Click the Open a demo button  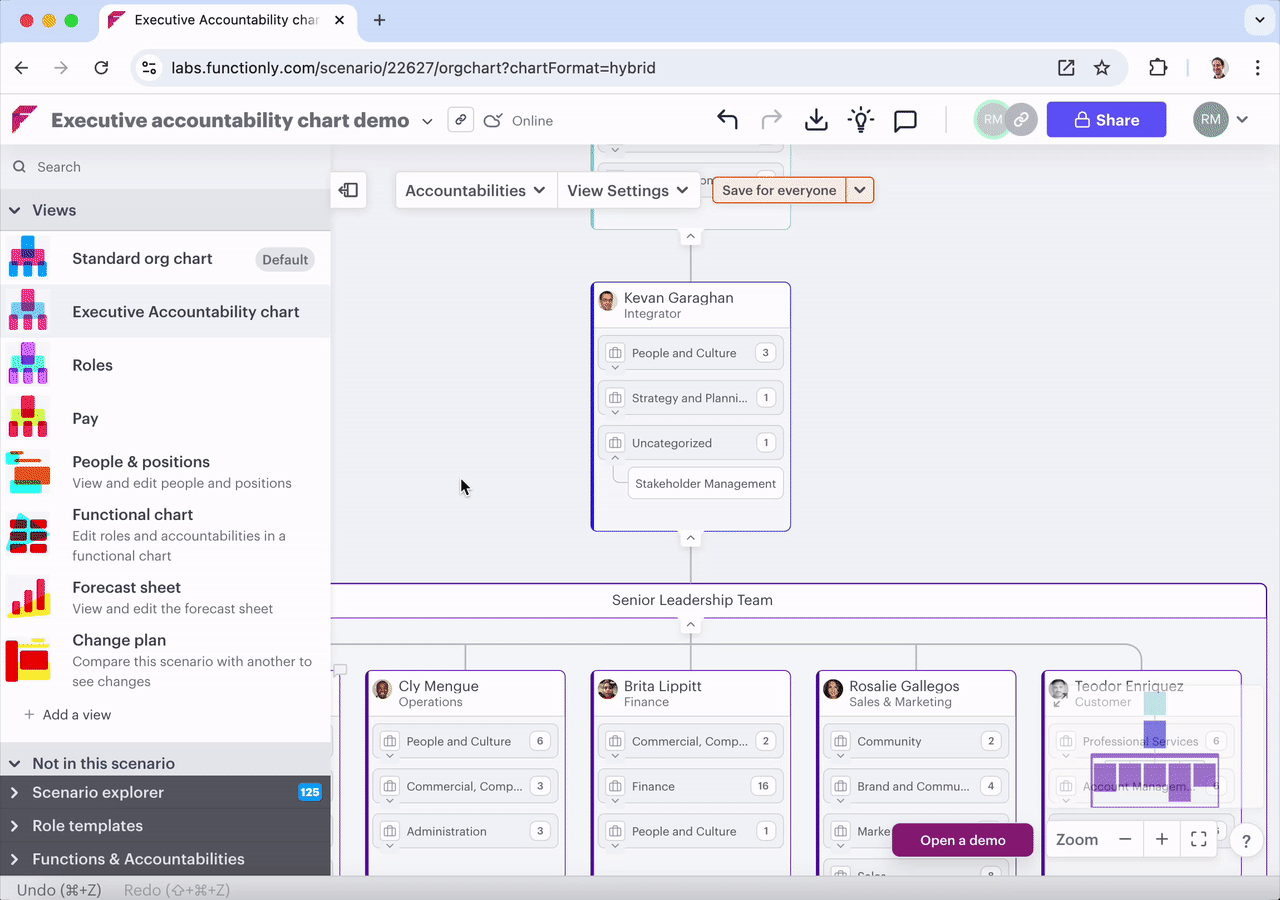962,840
